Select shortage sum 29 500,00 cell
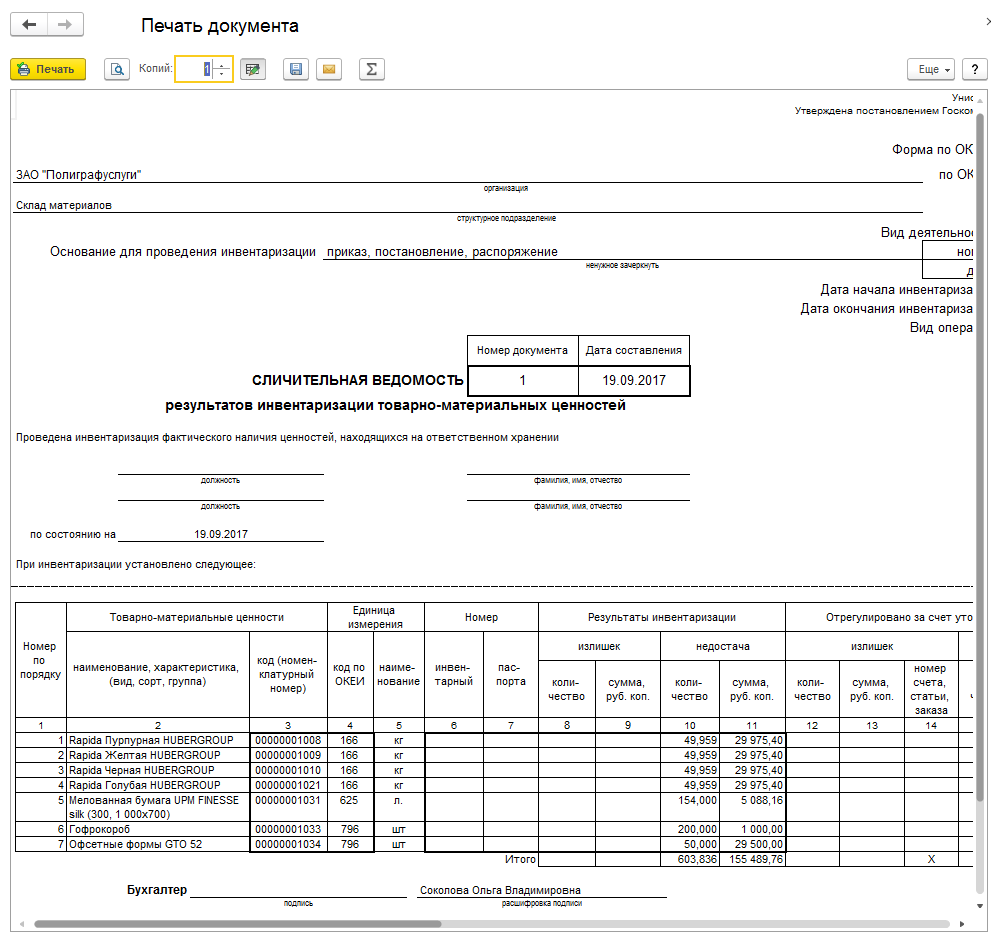 pyautogui.click(x=752, y=844)
